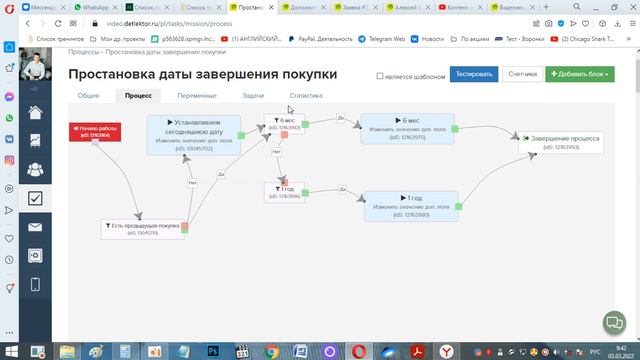Select 'Завершение процесса' block
This screenshot has width=640, height=360.
561,142
